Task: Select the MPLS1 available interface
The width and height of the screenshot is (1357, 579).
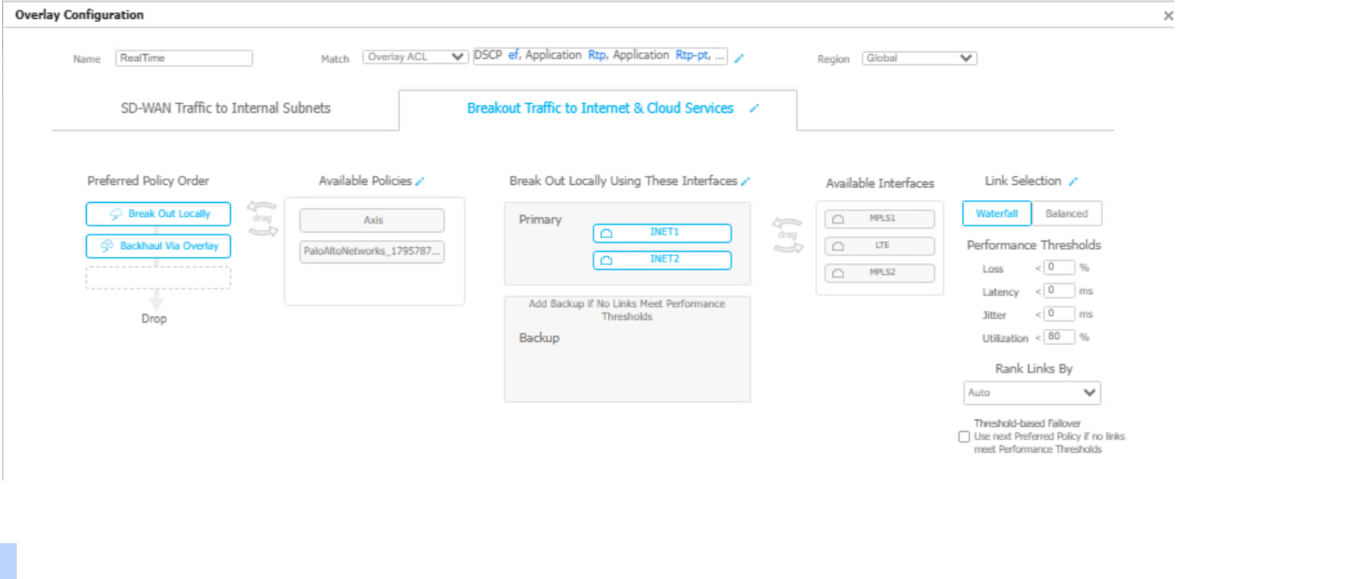Action: [880, 219]
